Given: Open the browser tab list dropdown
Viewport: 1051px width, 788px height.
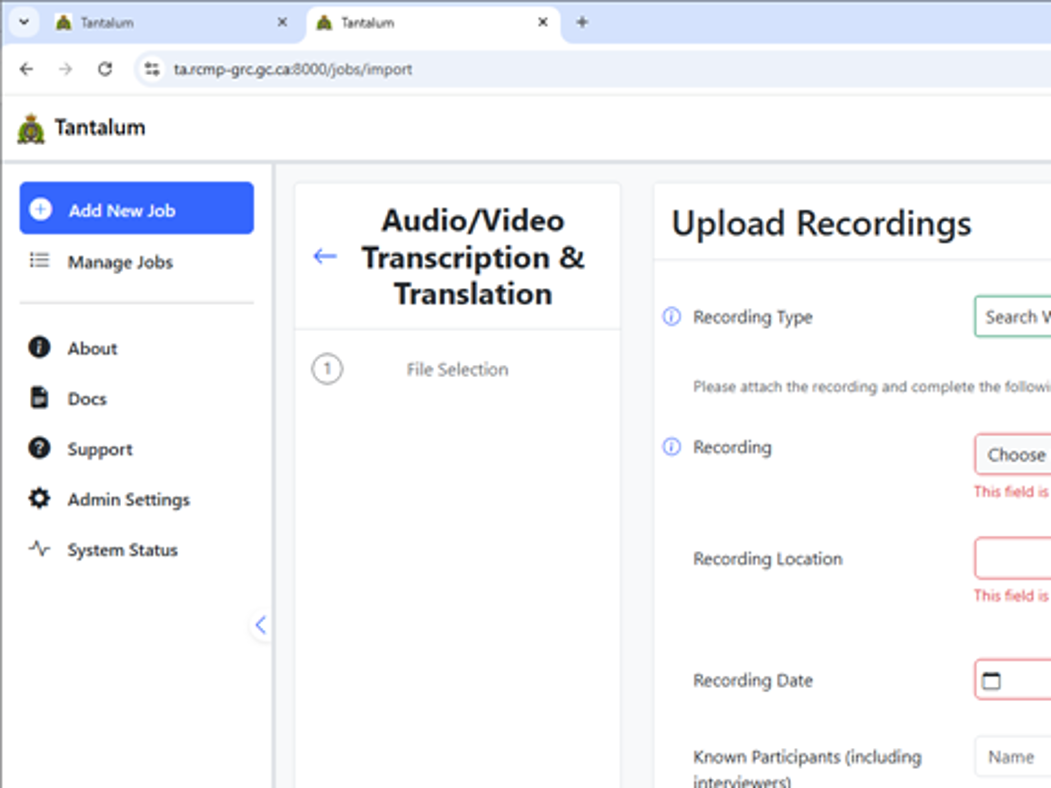Looking at the screenshot, I should [24, 22].
